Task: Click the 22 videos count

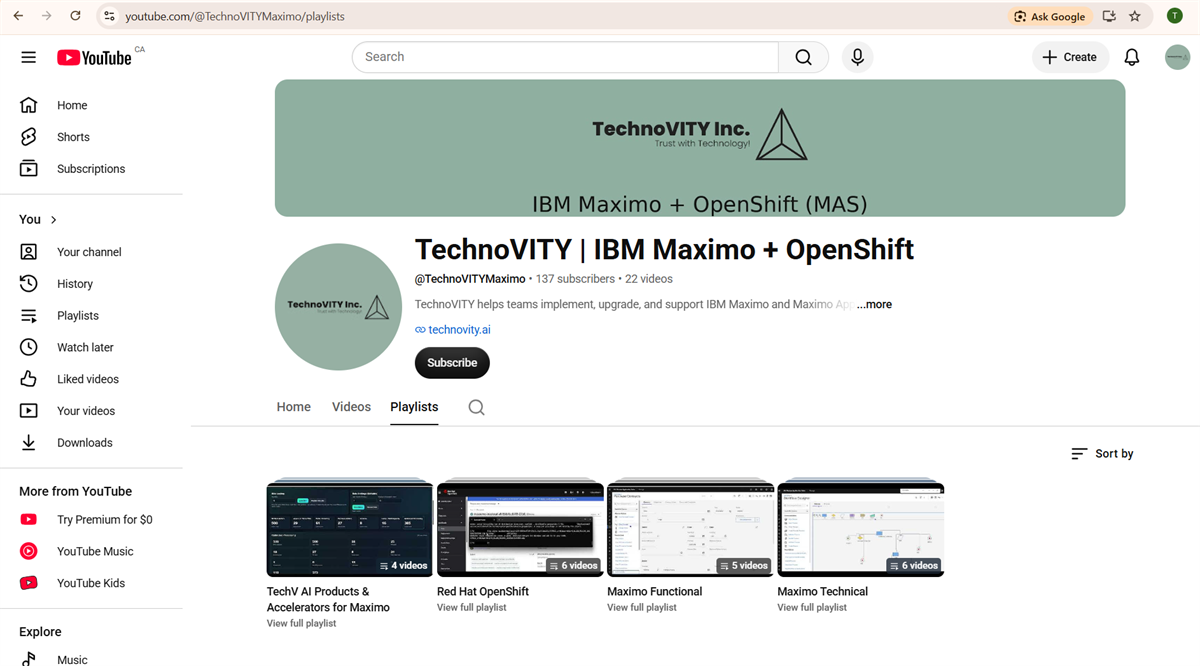Action: [x=649, y=279]
